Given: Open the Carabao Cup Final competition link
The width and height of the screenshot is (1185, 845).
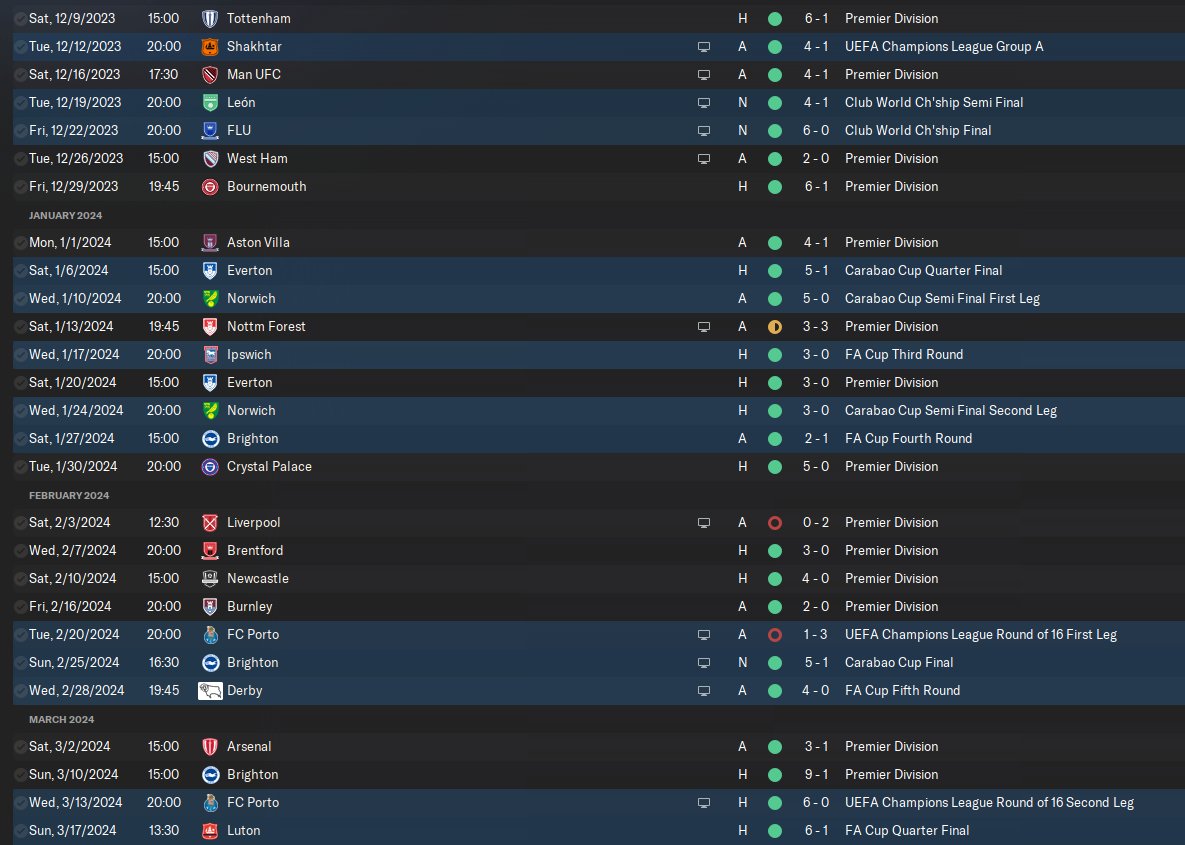Looking at the screenshot, I should (x=899, y=662).
